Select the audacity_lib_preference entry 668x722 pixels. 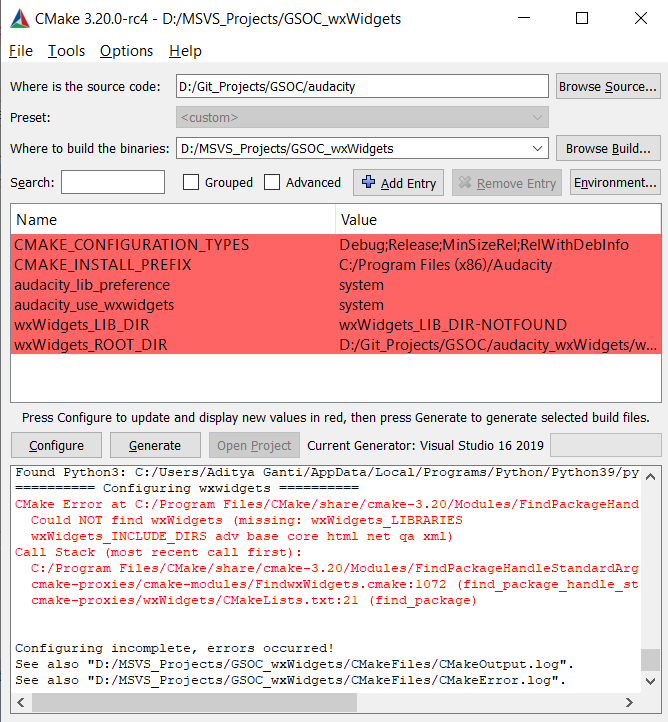click(92, 285)
